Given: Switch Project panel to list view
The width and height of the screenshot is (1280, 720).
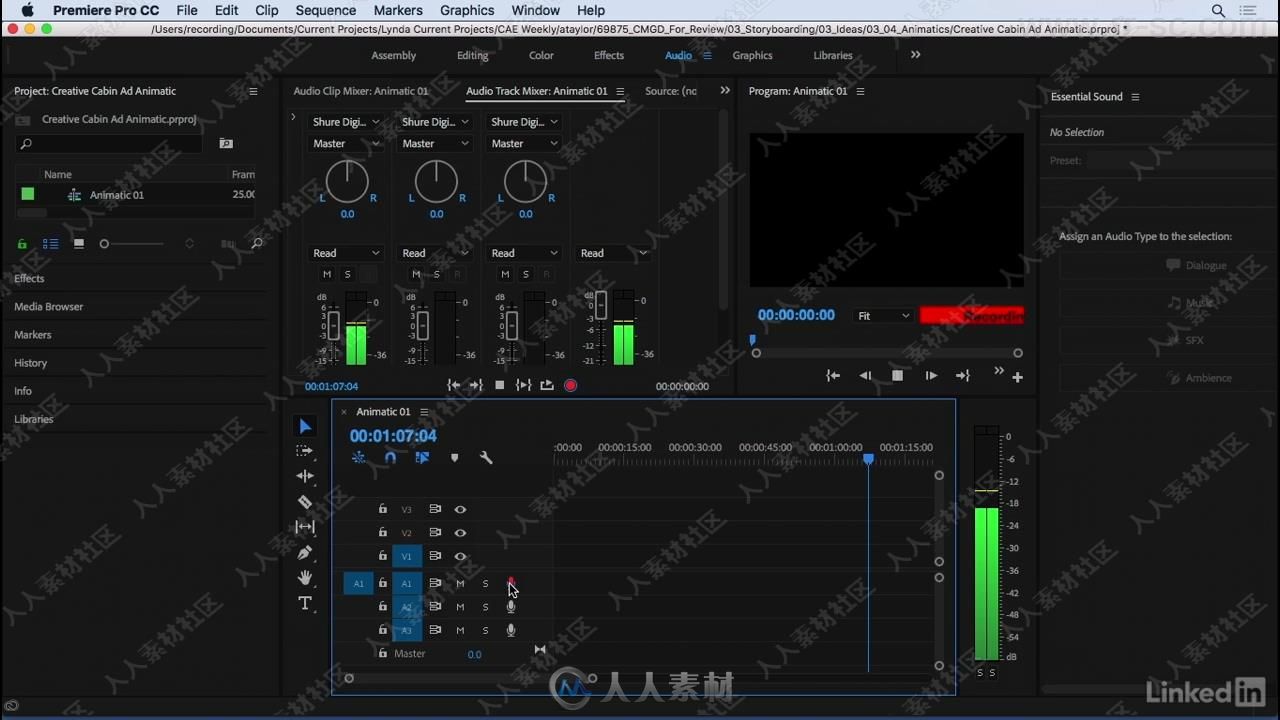Looking at the screenshot, I should tap(51, 243).
